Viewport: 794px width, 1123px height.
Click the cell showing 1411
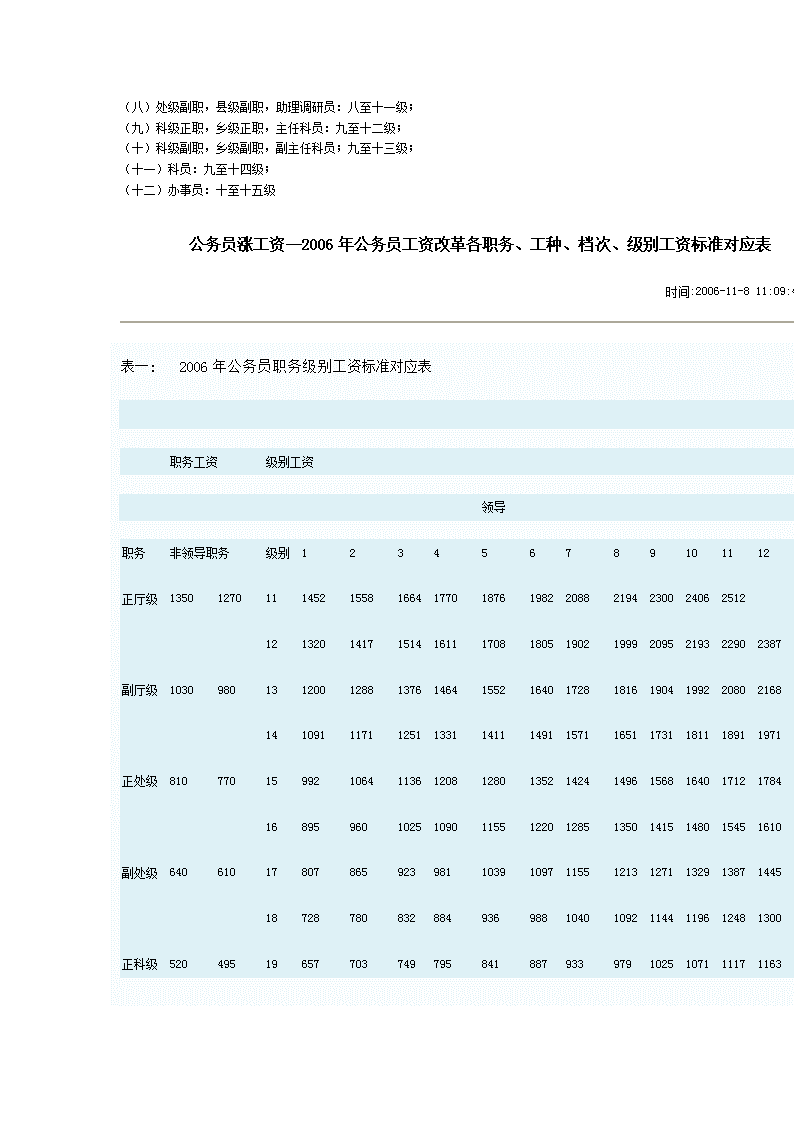[493, 736]
